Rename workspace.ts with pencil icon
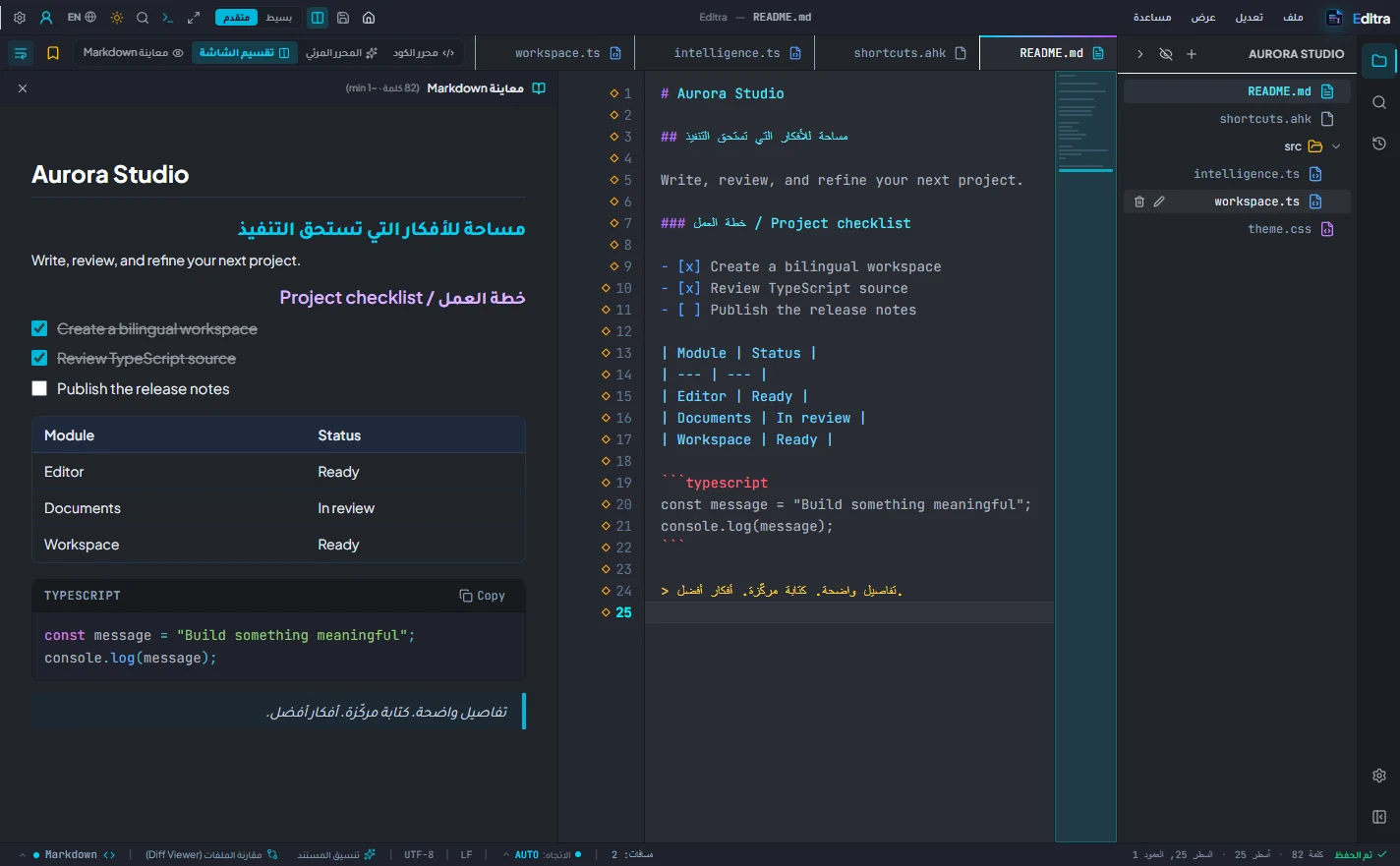 1159,202
